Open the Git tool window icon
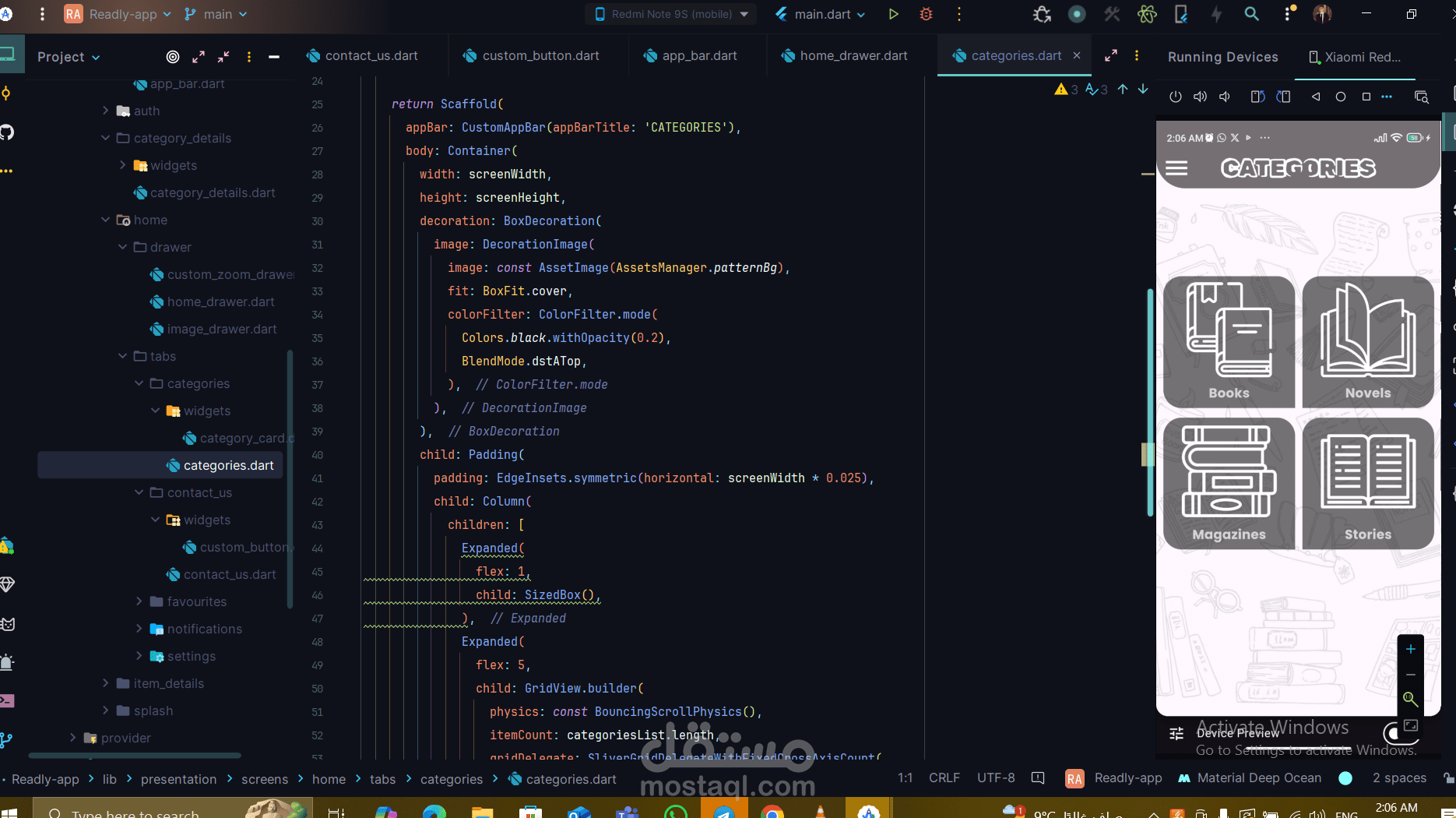 click(7, 739)
